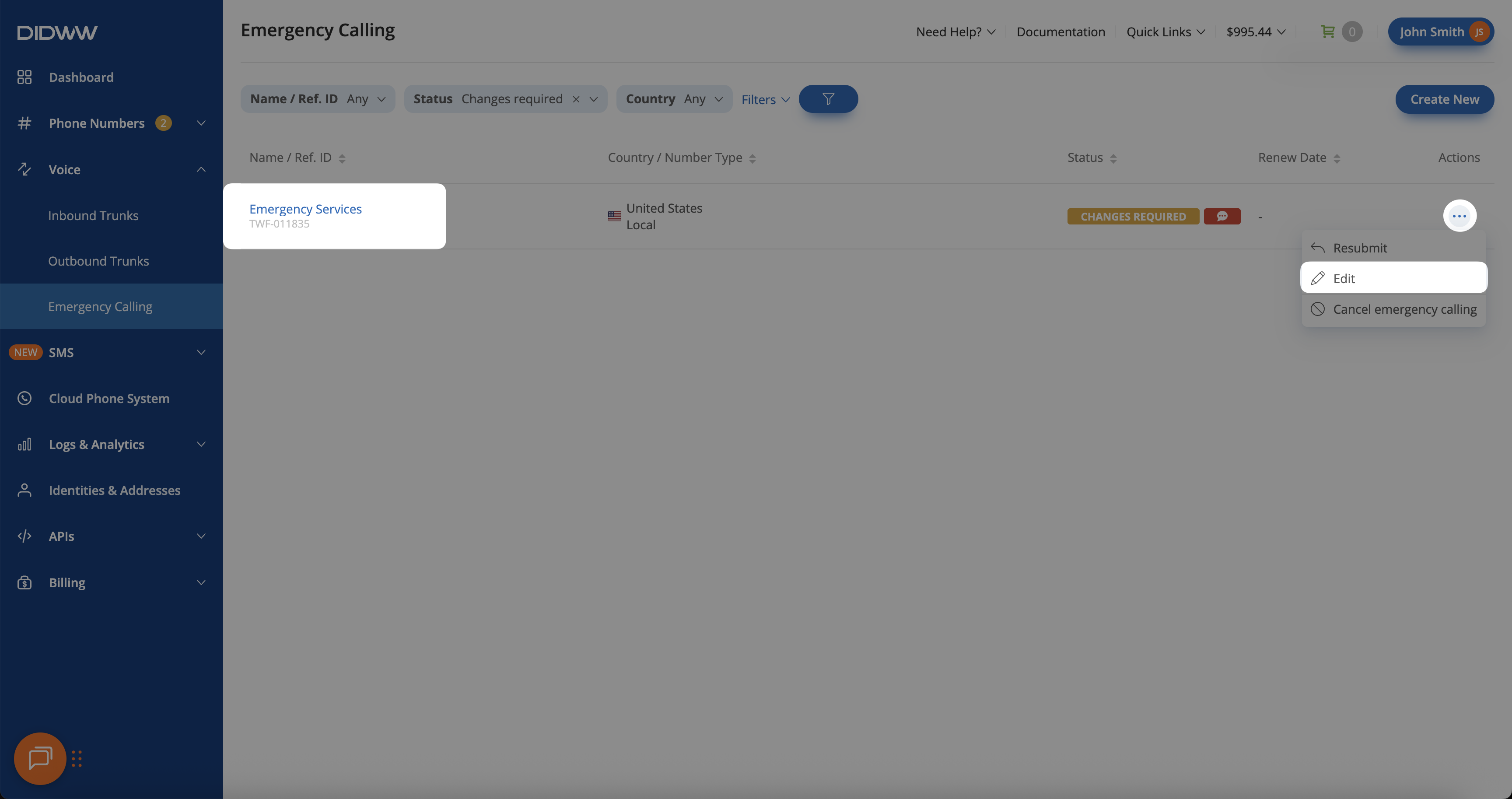Open the orange chat support widget
1512x799 pixels.
point(40,758)
